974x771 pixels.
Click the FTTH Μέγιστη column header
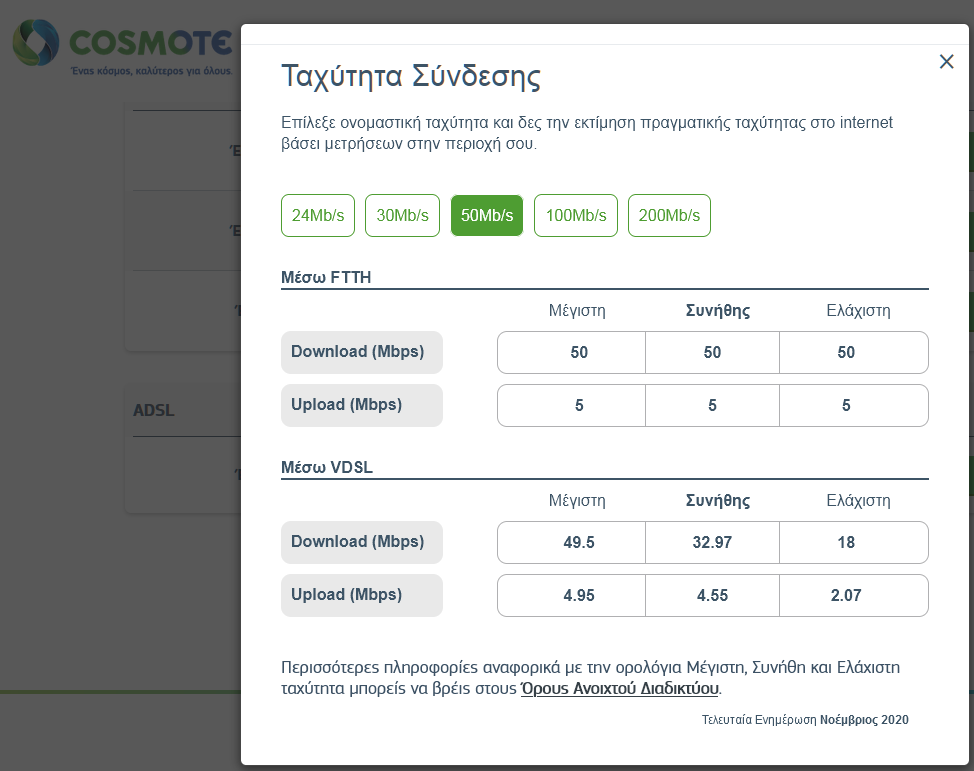pyautogui.click(x=577, y=311)
